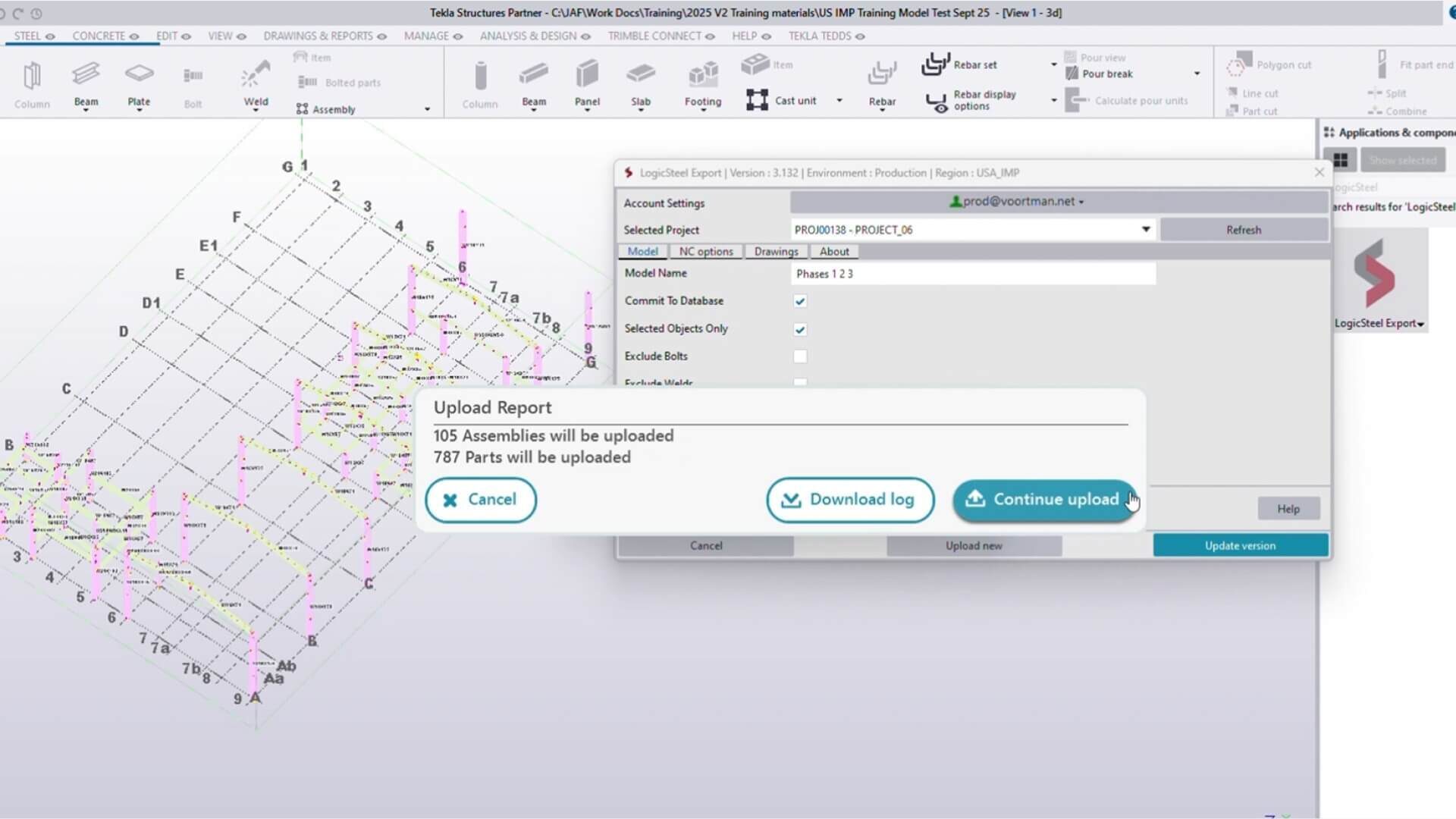Cancel the Upload Report dialog
This screenshot has width=1456, height=819.
481,500
